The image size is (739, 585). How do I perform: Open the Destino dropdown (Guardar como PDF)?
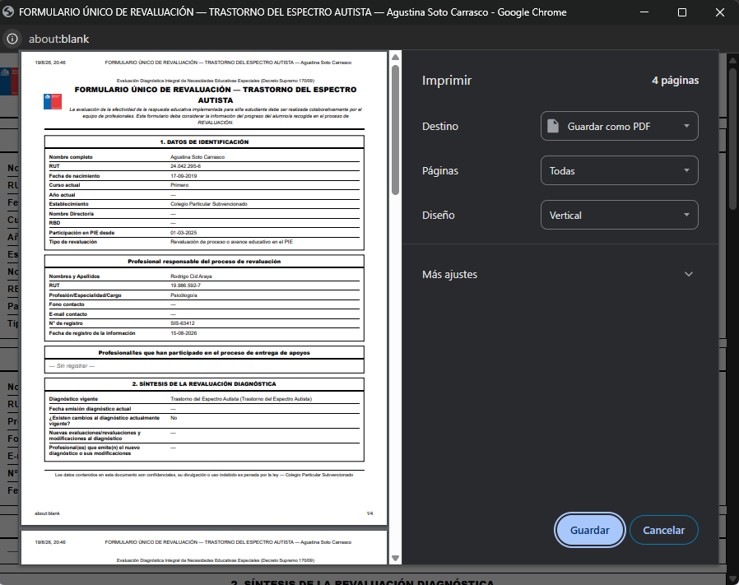click(619, 126)
